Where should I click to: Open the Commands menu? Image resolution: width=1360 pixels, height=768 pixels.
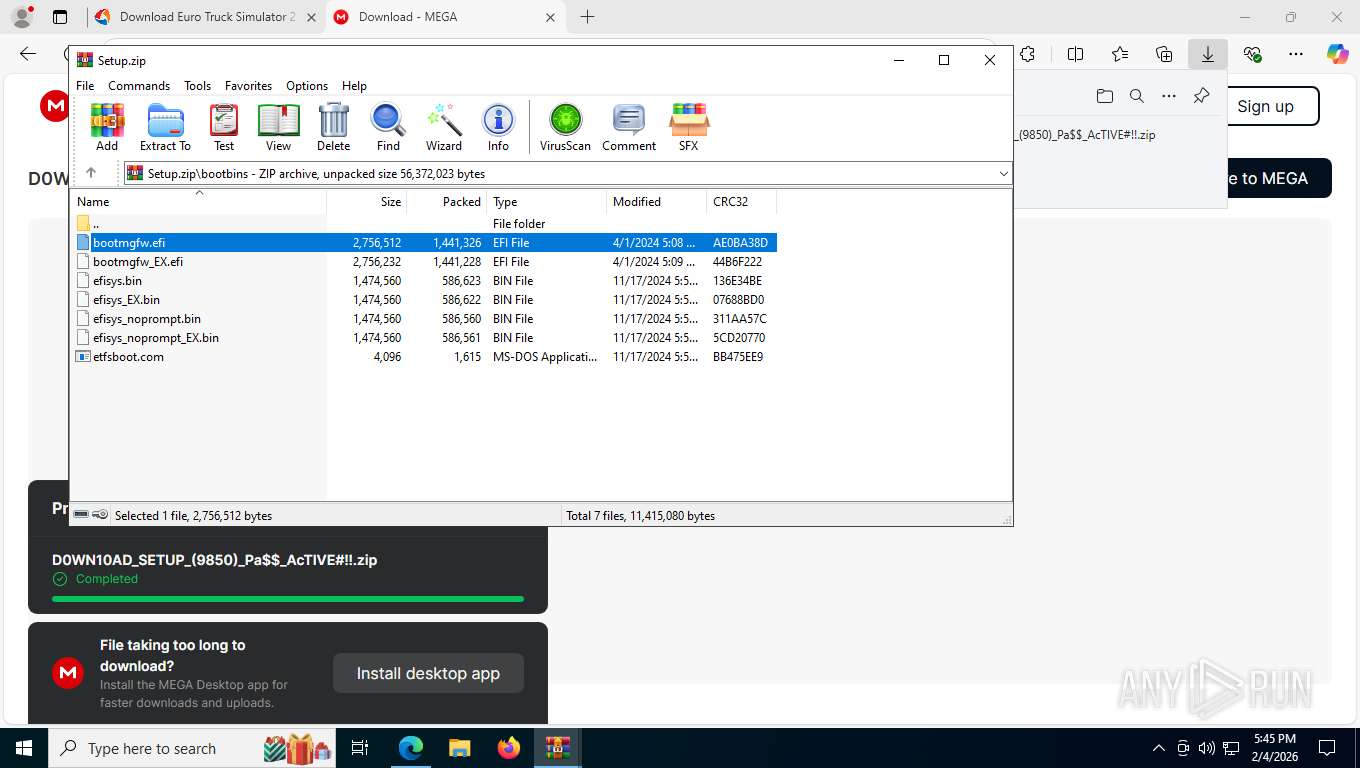coord(139,86)
